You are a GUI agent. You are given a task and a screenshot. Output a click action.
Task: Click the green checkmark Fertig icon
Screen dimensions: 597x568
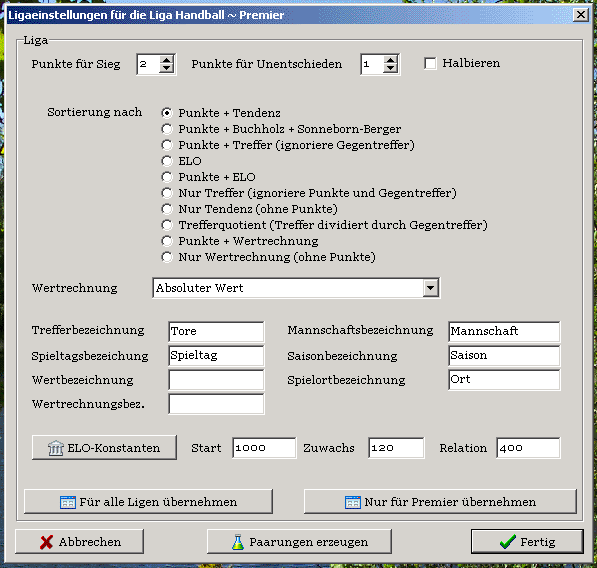point(508,542)
